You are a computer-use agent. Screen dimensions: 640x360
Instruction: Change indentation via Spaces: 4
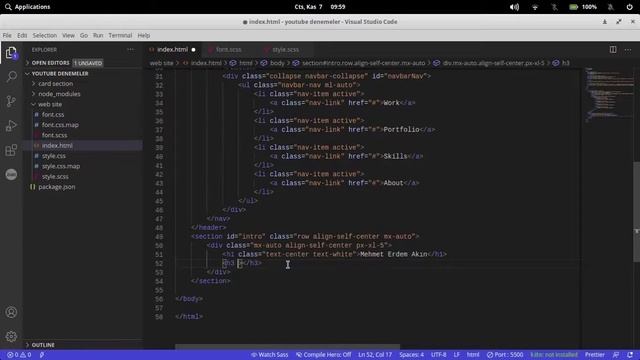click(411, 355)
